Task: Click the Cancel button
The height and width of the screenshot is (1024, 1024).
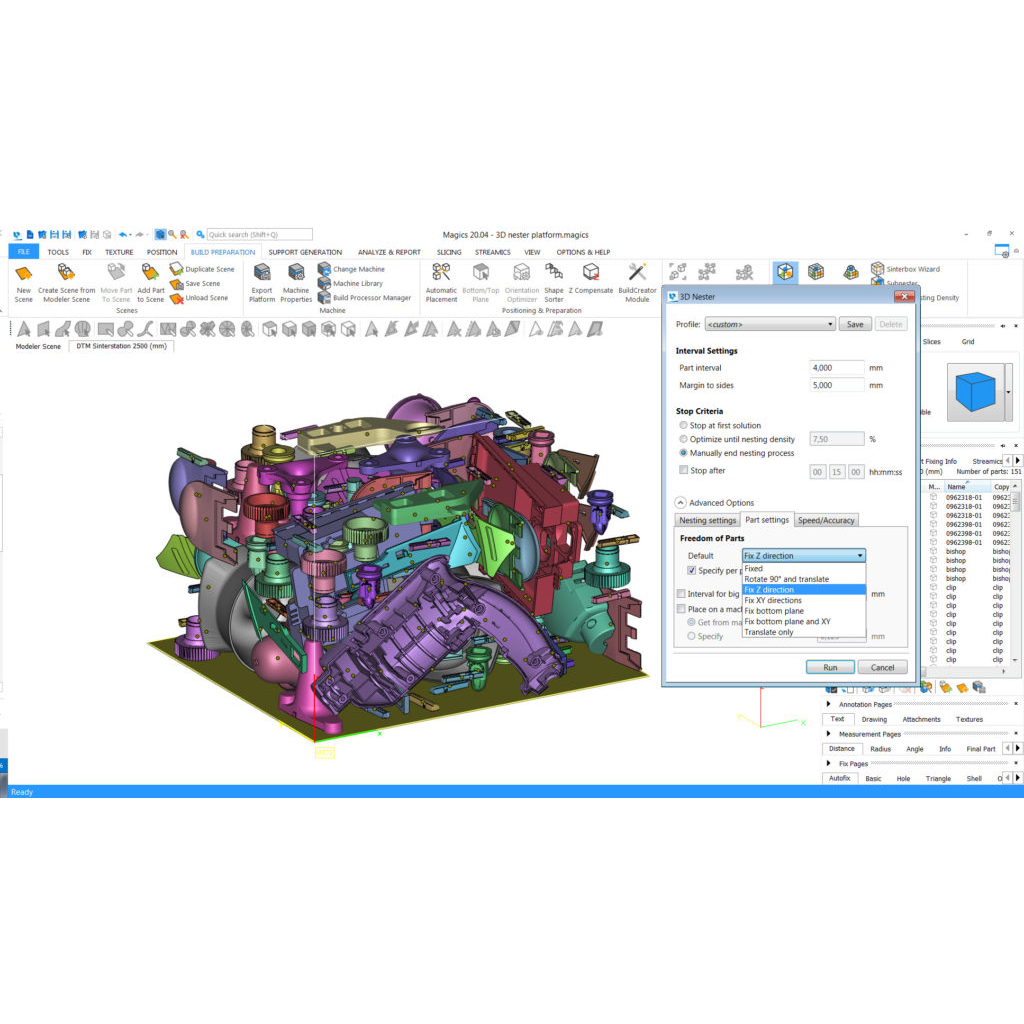Action: tap(882, 667)
